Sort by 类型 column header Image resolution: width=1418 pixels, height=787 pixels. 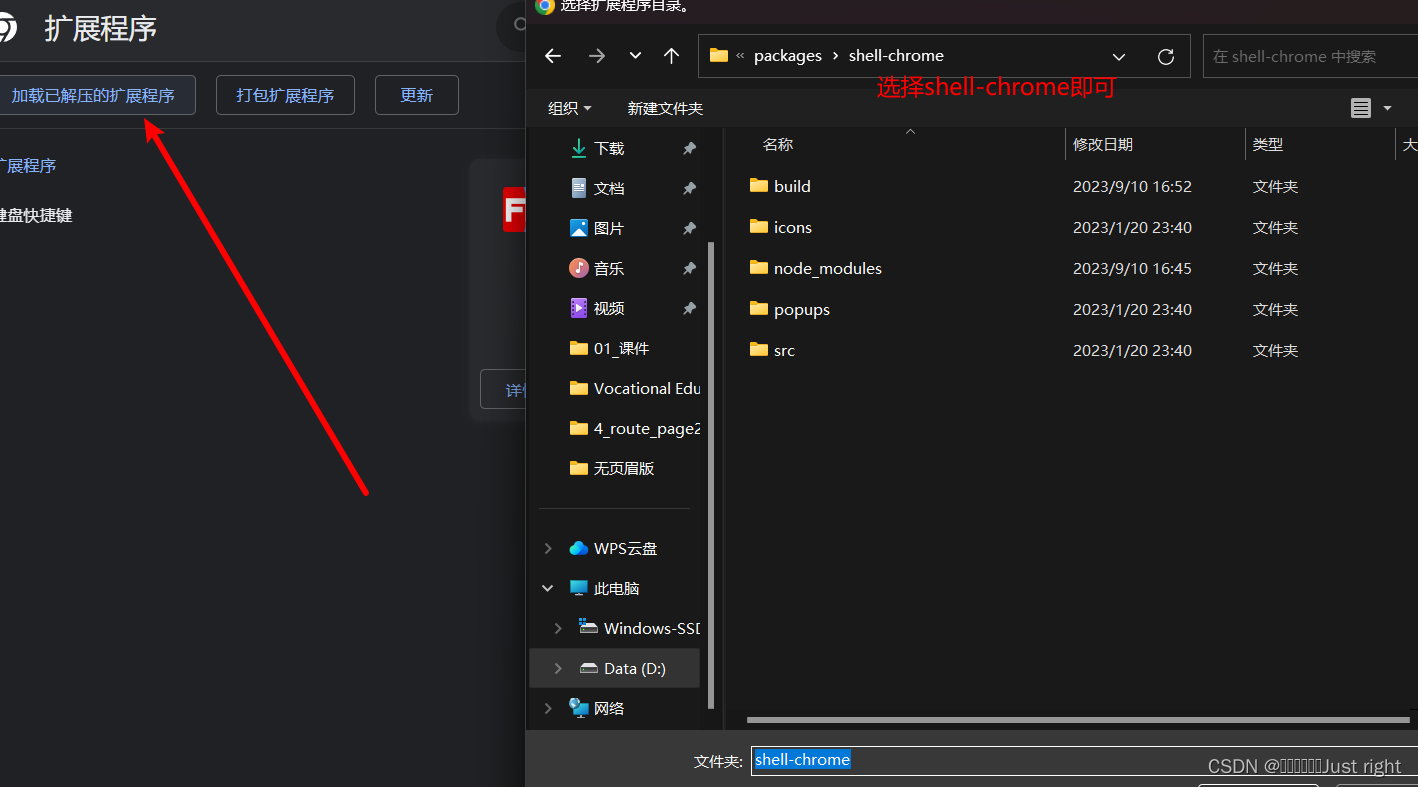[1268, 145]
